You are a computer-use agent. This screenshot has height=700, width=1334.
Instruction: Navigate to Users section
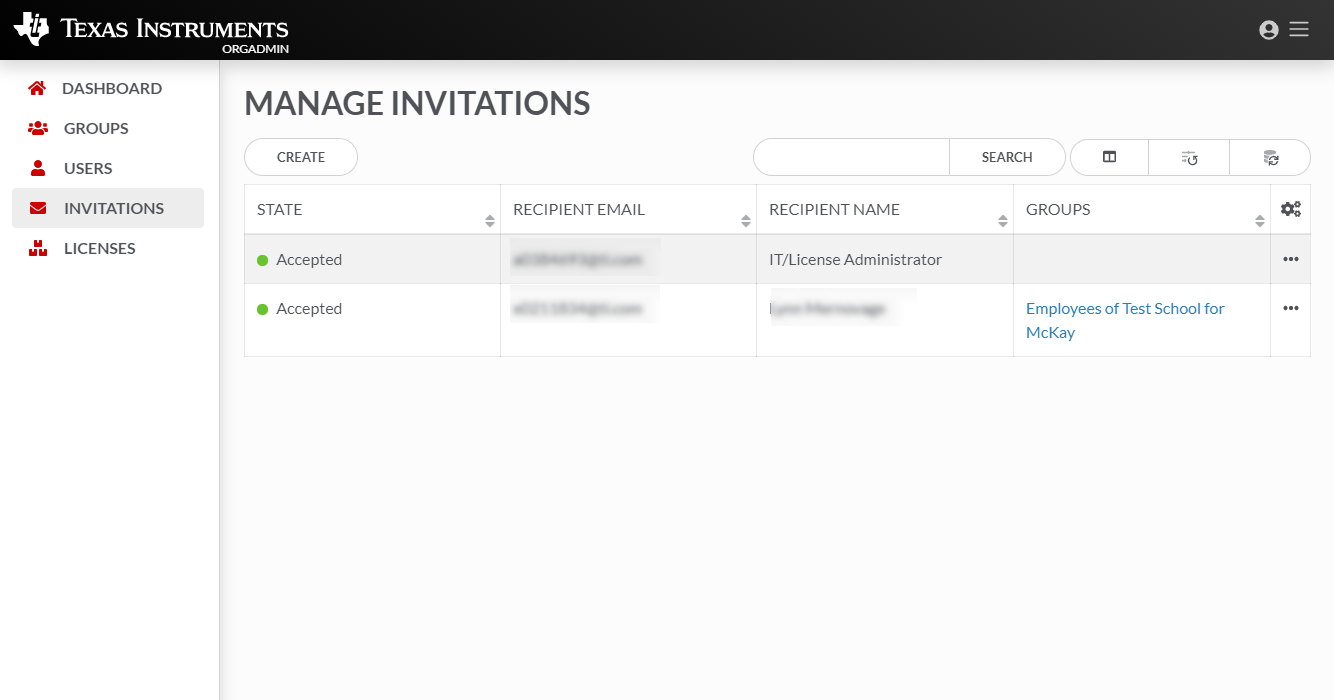tap(88, 168)
